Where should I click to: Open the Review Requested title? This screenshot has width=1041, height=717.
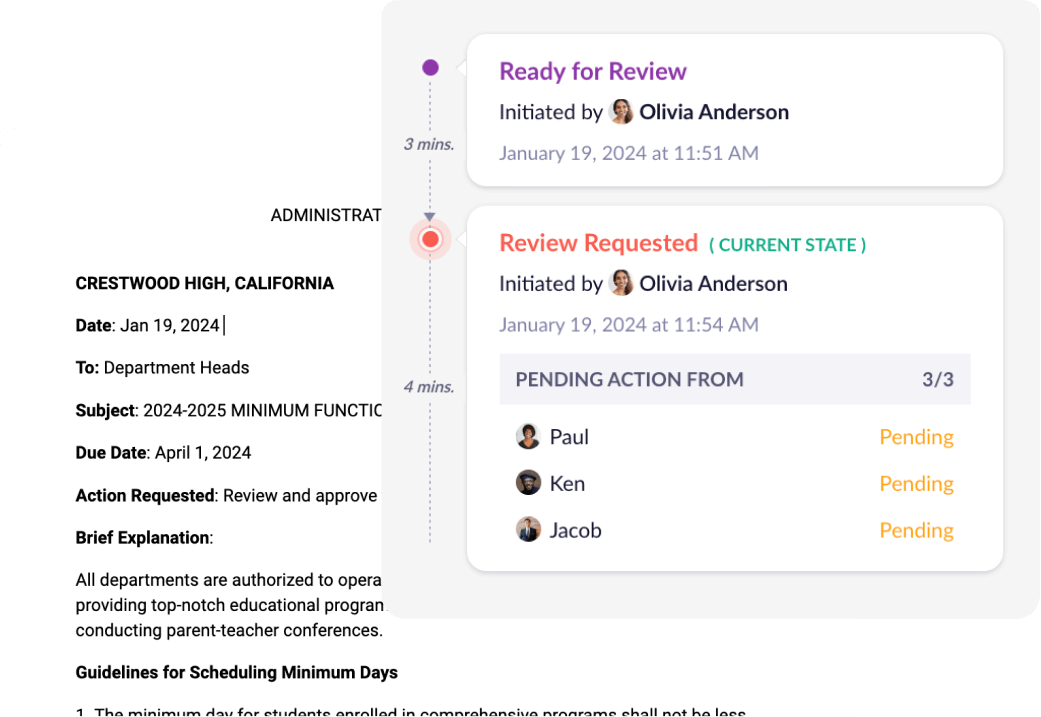[x=598, y=244]
